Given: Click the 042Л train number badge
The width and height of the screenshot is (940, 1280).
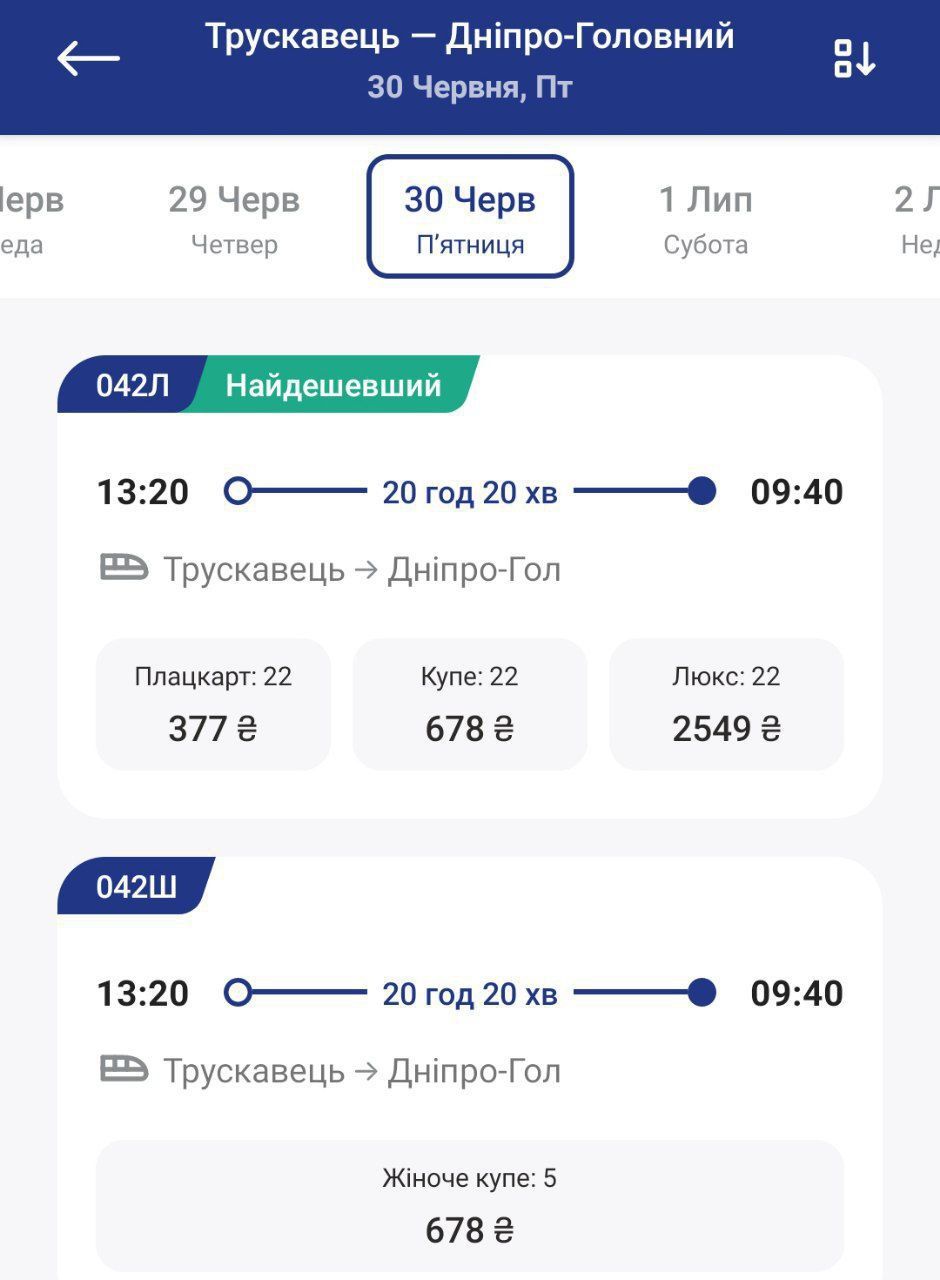Looking at the screenshot, I should pos(126,385).
